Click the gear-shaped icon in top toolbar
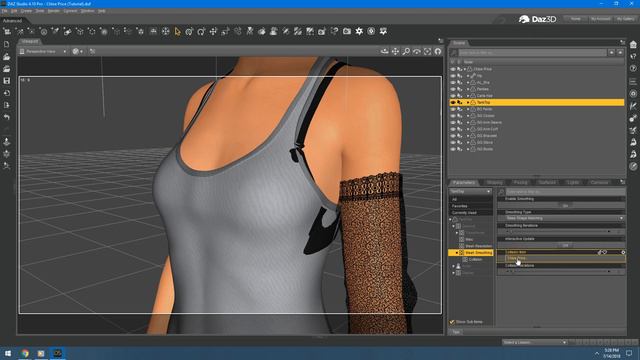The image size is (640, 360). click(x=359, y=31)
